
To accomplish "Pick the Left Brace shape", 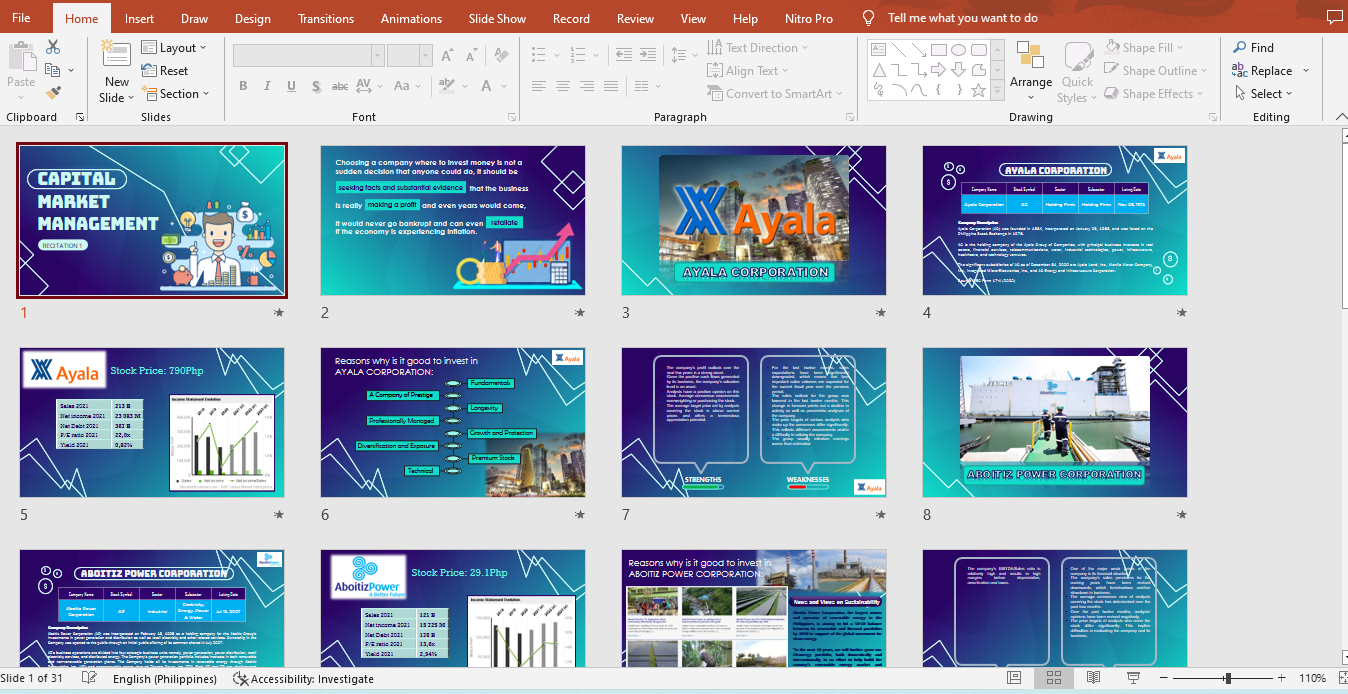I will [938, 89].
